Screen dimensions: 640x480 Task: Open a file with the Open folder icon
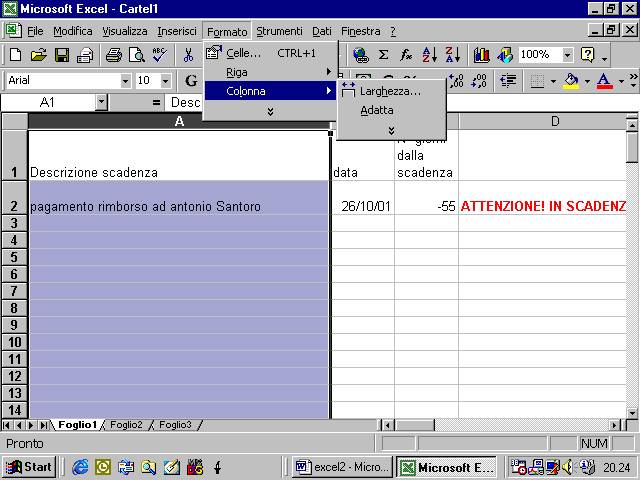(38, 54)
